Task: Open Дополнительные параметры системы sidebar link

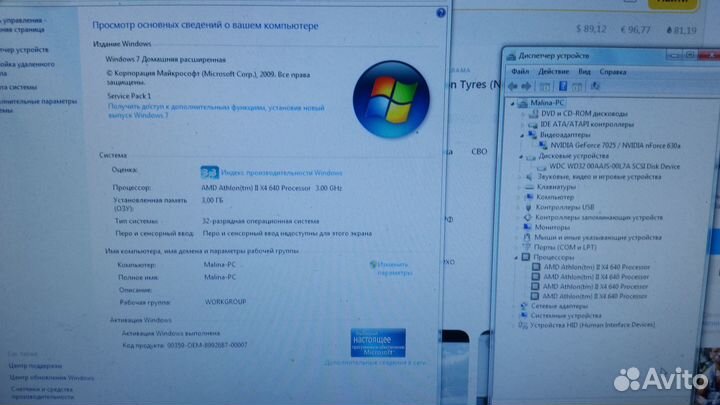Action: click(38, 106)
